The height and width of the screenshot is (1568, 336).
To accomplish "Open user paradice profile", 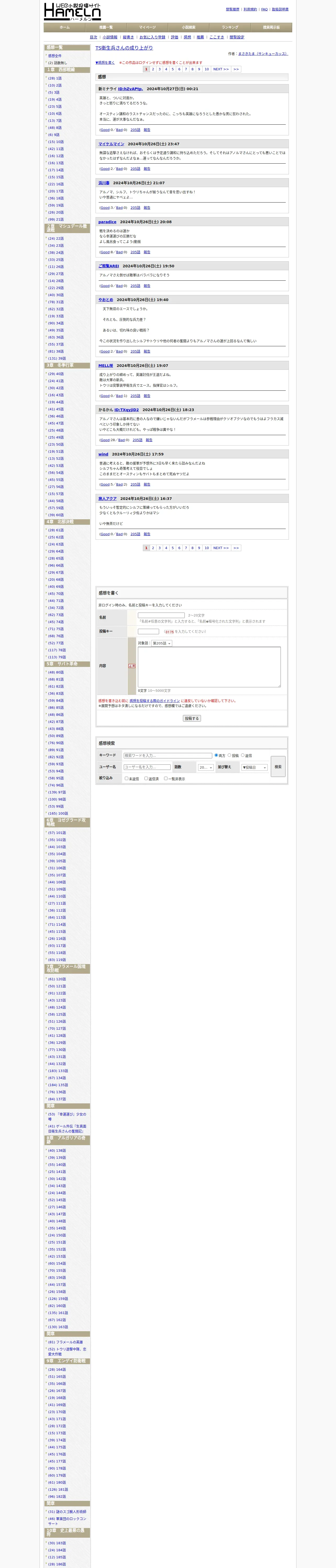I will [x=107, y=222].
